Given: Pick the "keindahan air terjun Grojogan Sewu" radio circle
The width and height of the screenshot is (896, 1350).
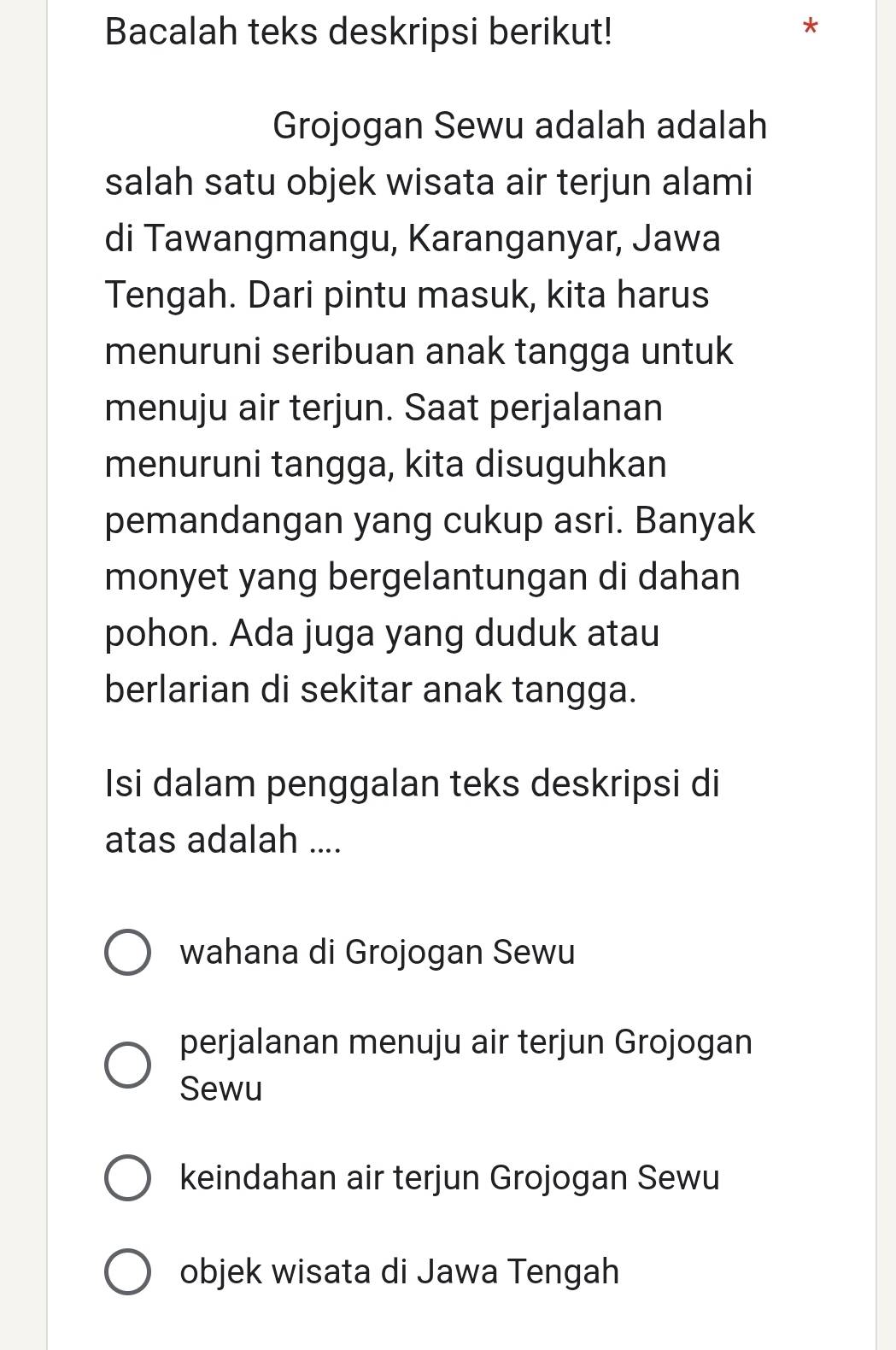Looking at the screenshot, I should (128, 1177).
